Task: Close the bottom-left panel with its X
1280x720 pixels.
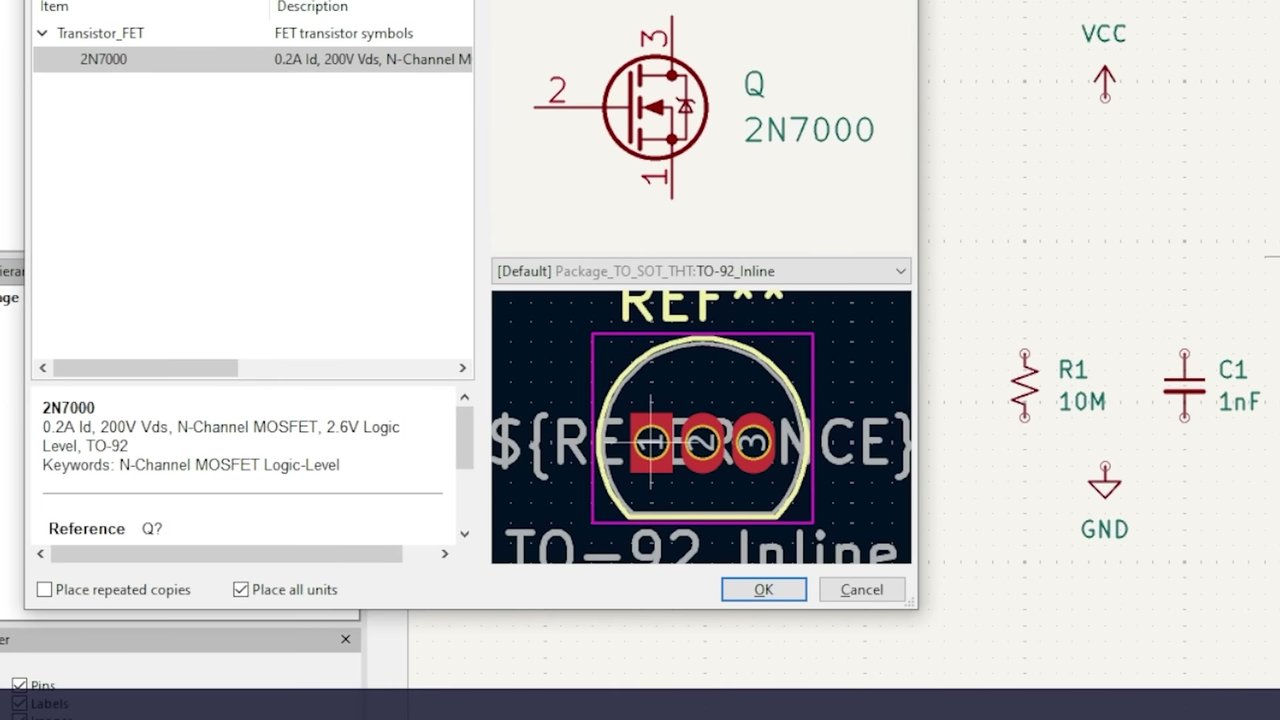Action: 345,639
